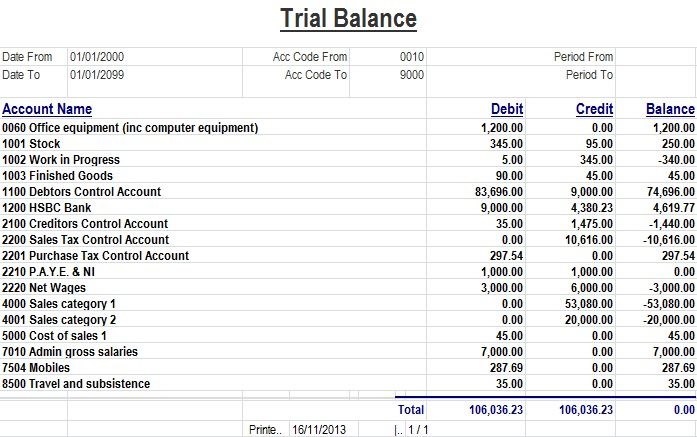Select the 8500 Travel and subsistence row

(x=76, y=384)
